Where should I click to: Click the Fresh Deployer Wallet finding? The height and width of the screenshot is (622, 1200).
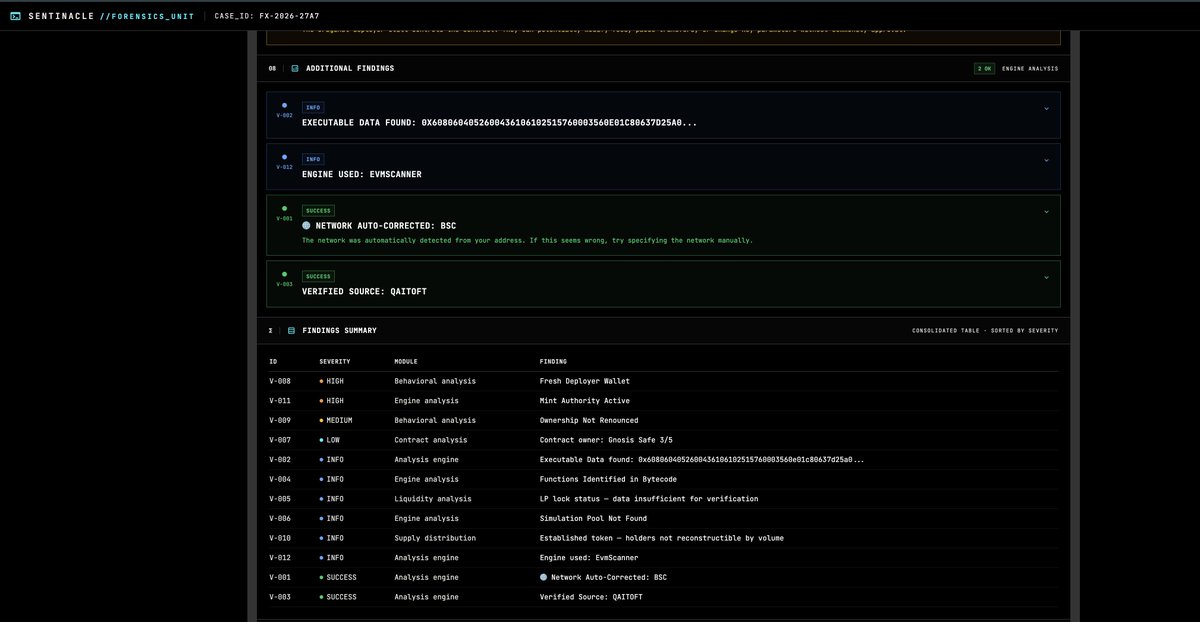(585, 381)
